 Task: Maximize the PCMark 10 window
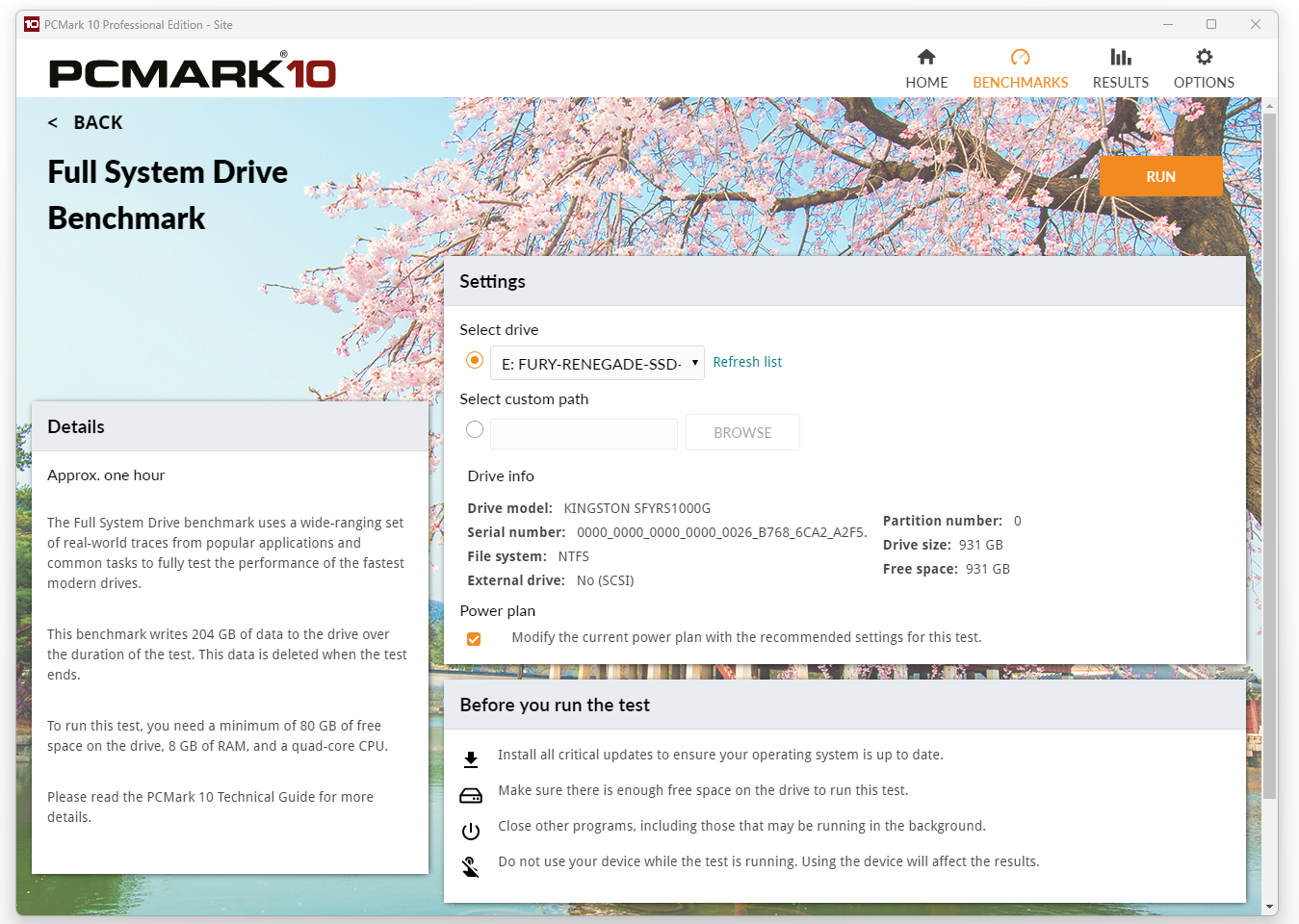1211,24
